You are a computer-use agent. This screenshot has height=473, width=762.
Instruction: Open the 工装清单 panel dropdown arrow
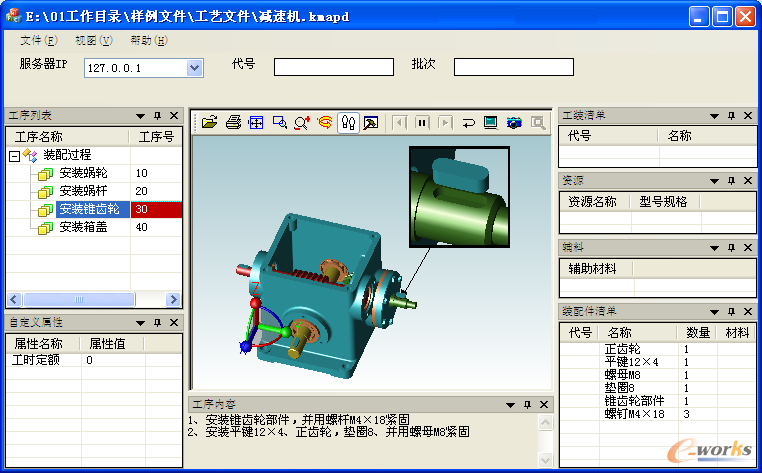click(714, 116)
